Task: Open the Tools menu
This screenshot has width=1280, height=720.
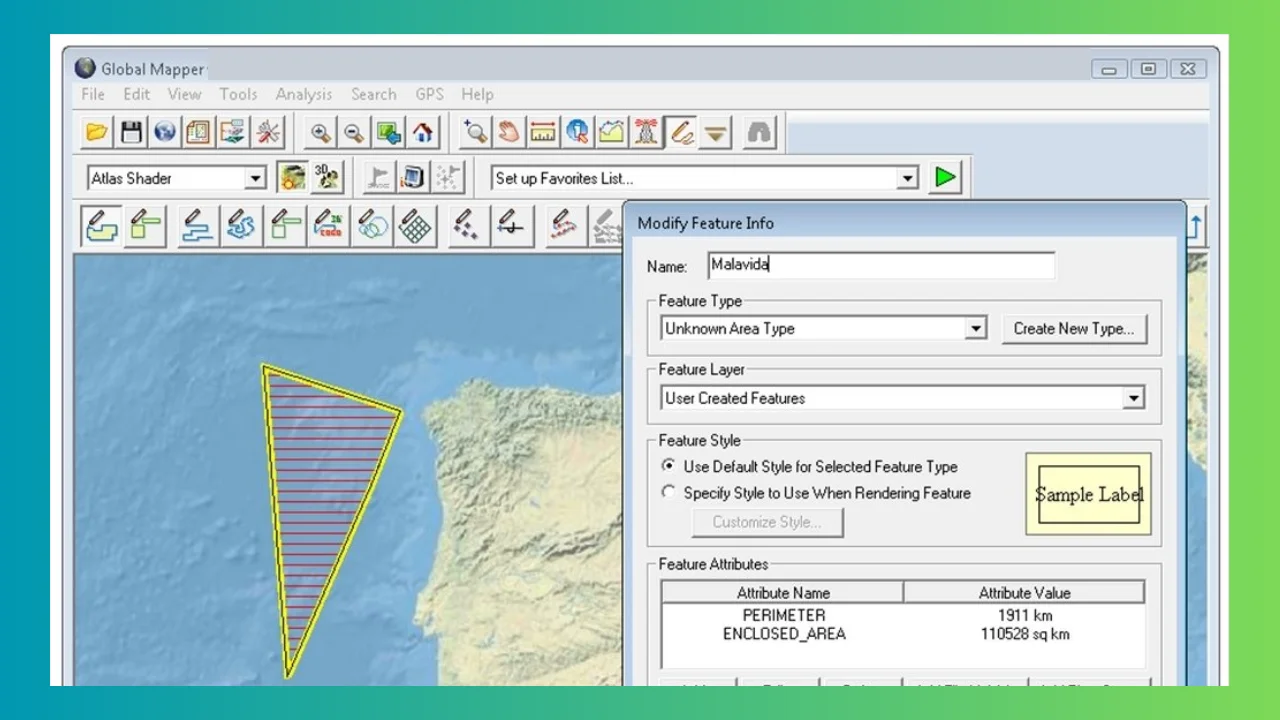Action: pyautogui.click(x=238, y=94)
